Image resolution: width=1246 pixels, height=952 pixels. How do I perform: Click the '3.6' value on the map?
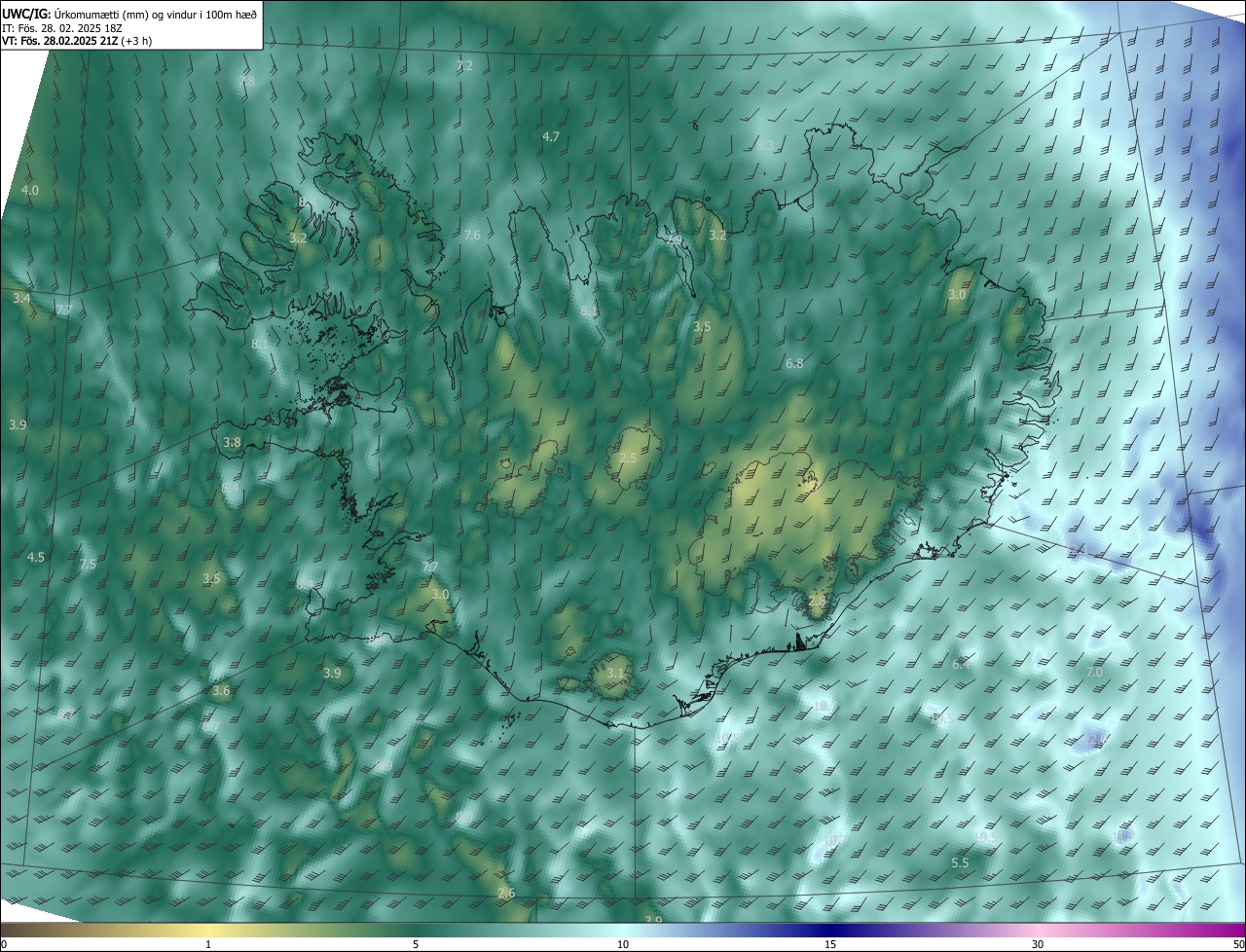(x=221, y=690)
